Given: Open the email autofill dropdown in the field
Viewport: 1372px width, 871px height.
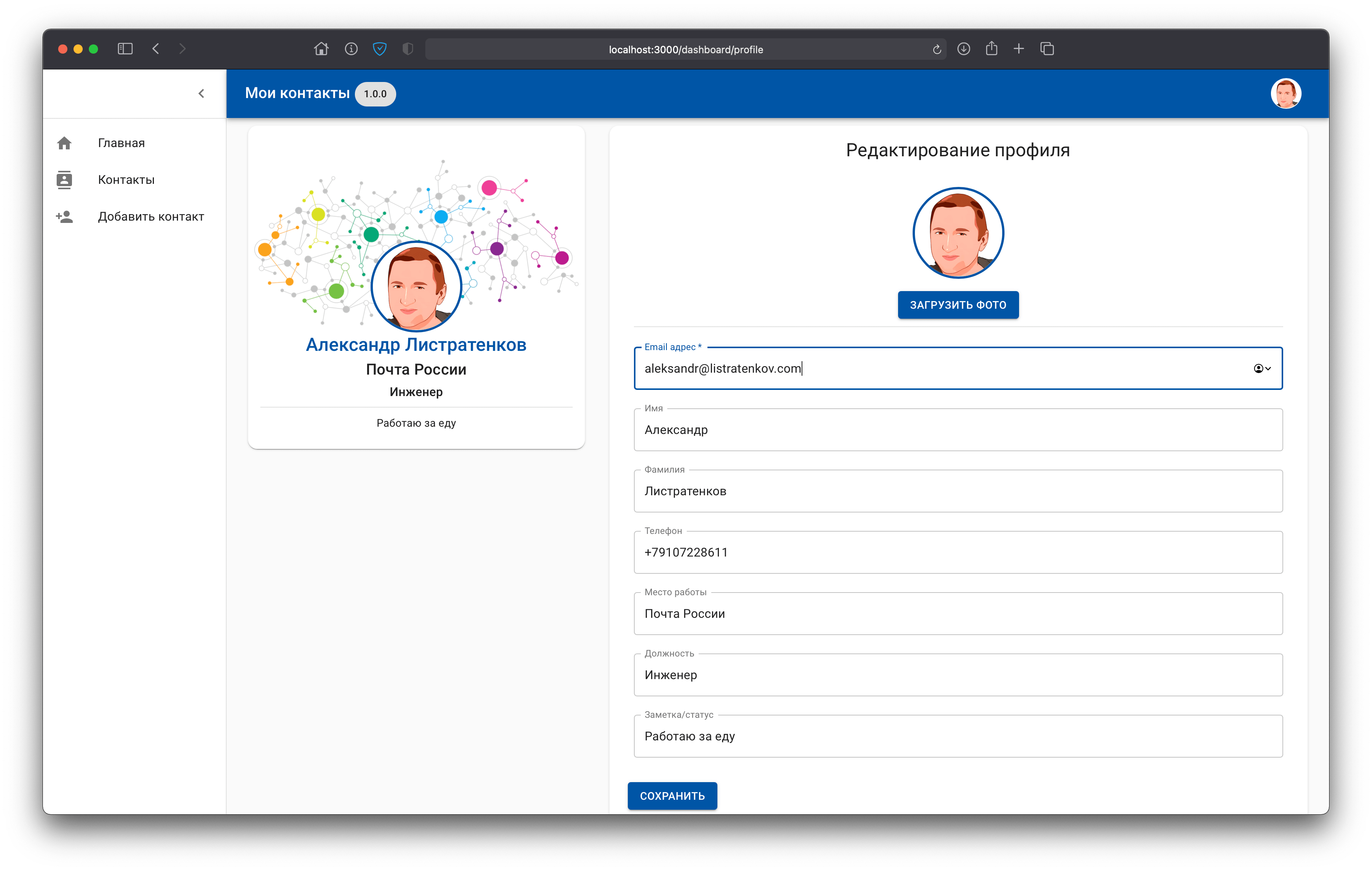Looking at the screenshot, I should pos(1262,368).
